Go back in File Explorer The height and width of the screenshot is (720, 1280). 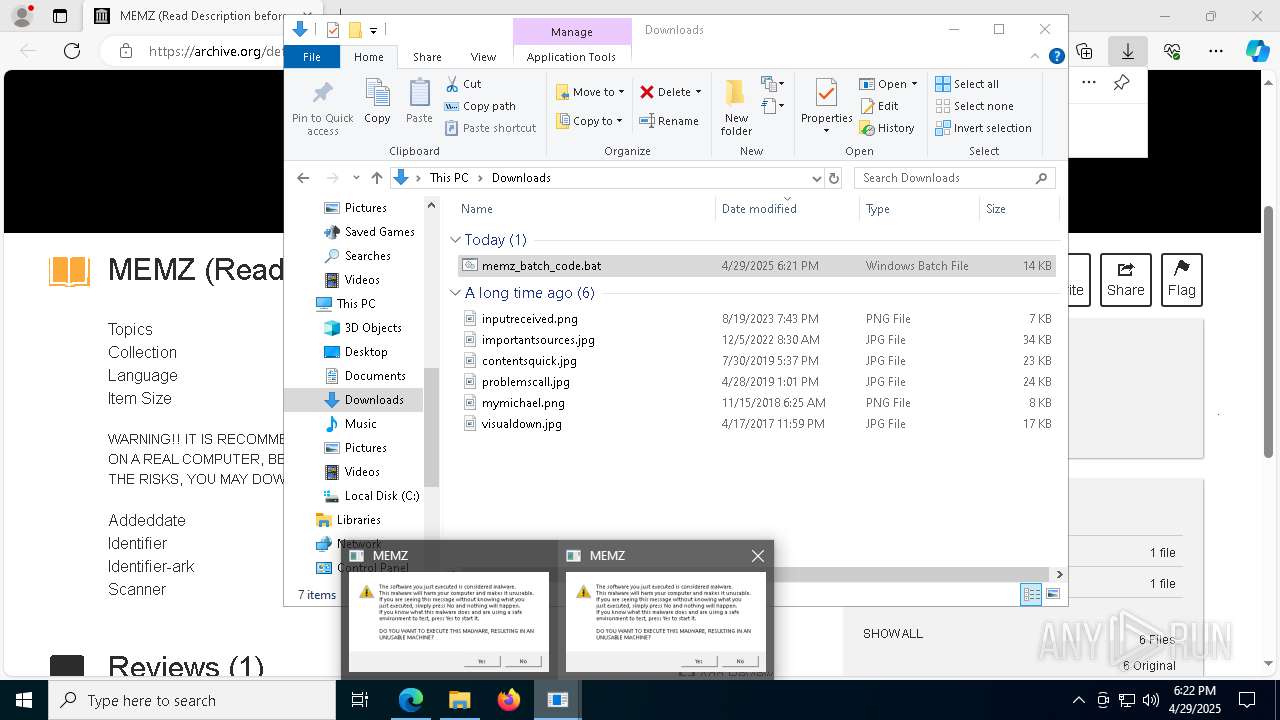click(x=303, y=178)
